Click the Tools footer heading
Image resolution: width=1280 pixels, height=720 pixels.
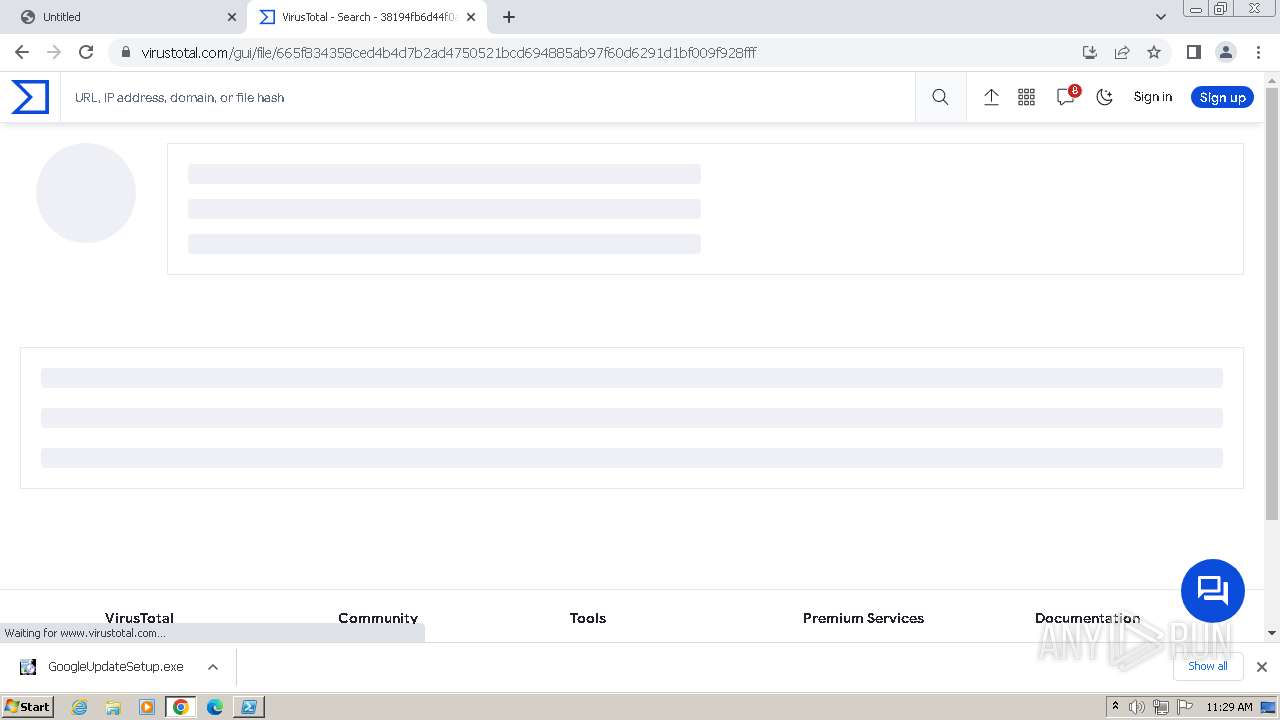click(588, 618)
